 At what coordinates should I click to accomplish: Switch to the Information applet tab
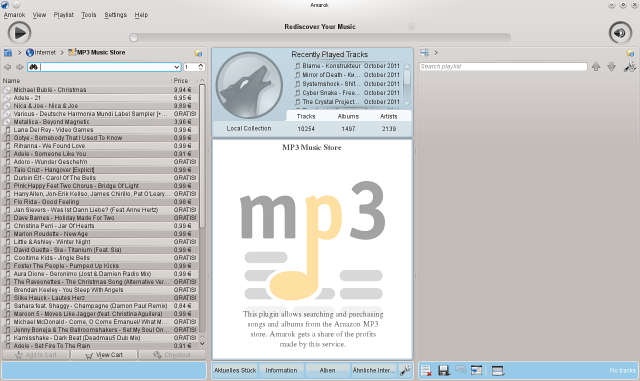(x=281, y=370)
